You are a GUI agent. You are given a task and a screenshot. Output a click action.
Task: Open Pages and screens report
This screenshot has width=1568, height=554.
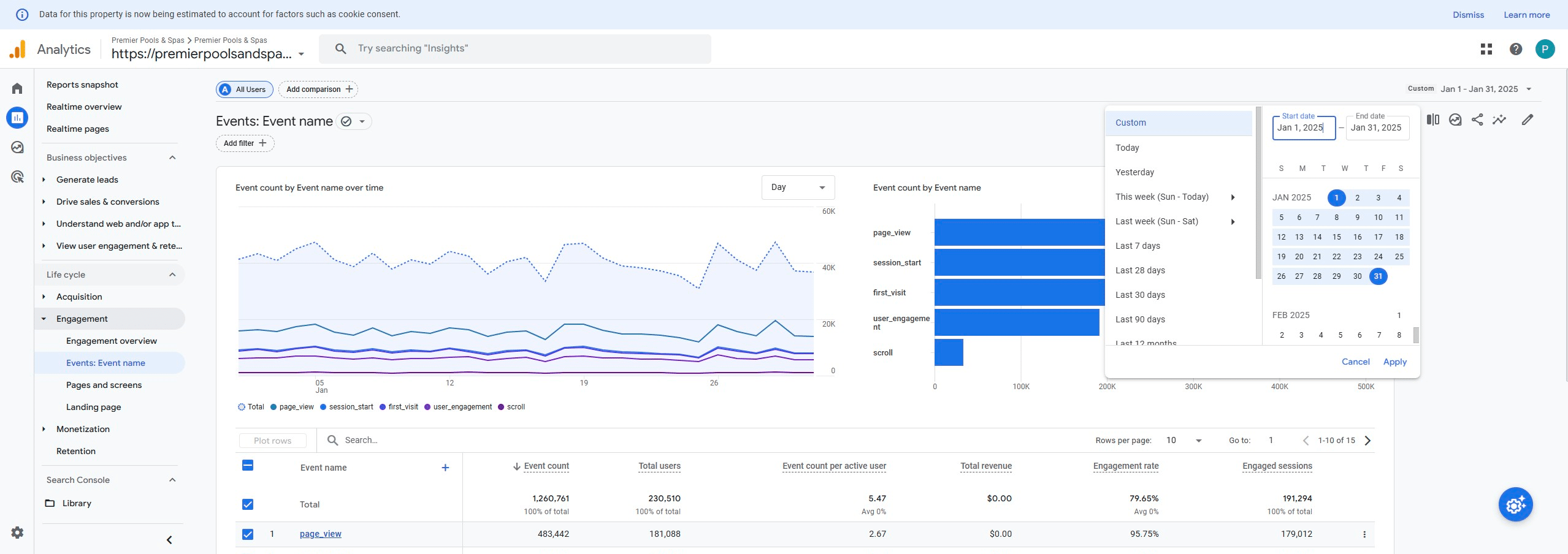point(104,385)
